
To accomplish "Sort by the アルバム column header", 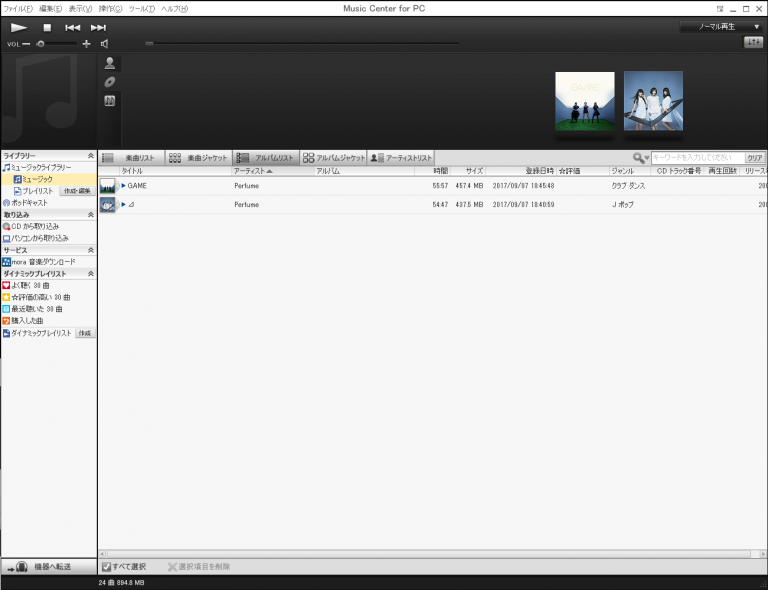I will (364, 171).
